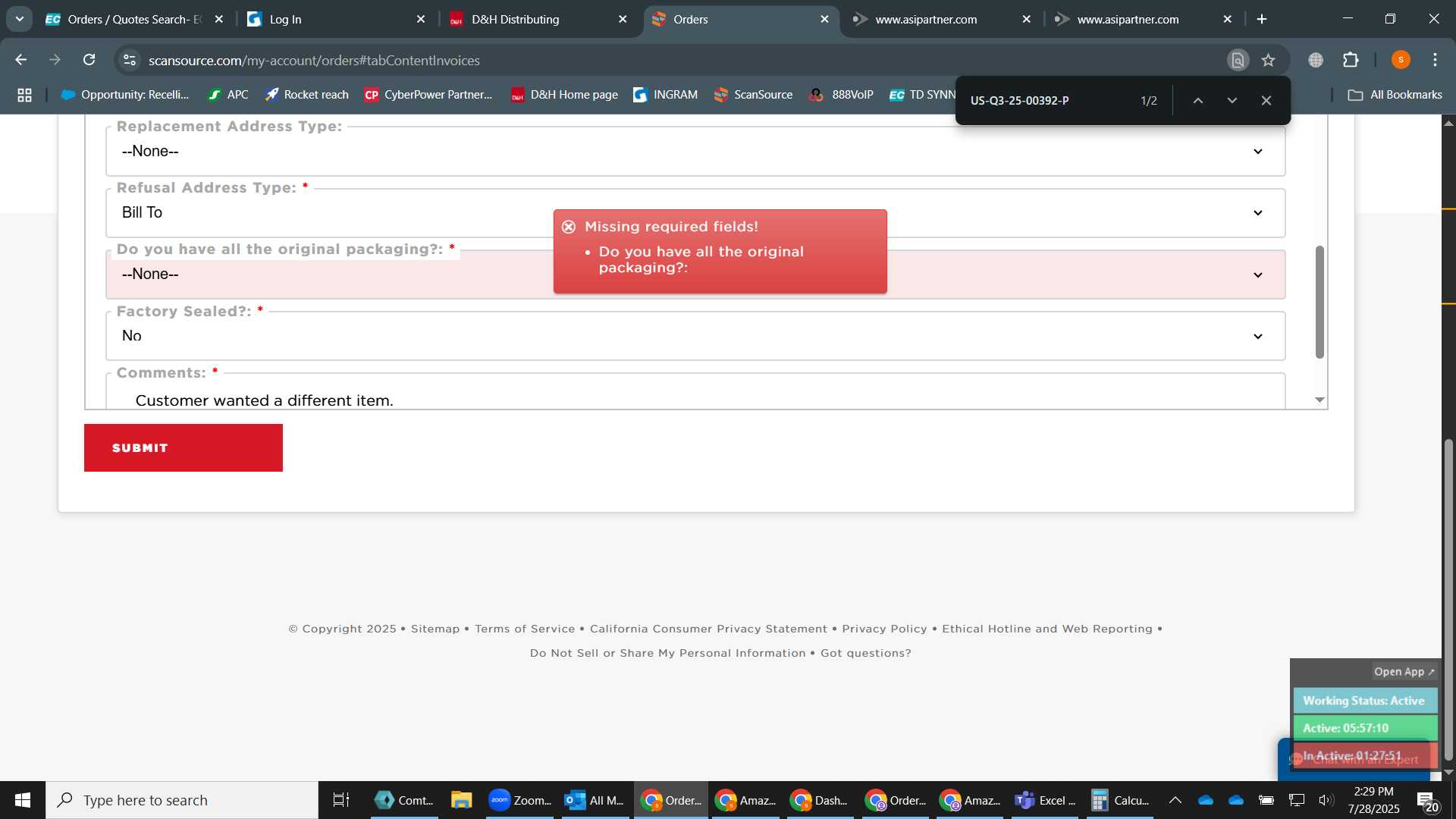Viewport: 1456px width, 819px height.
Task: Show hidden system tray icons
Action: 1175,800
